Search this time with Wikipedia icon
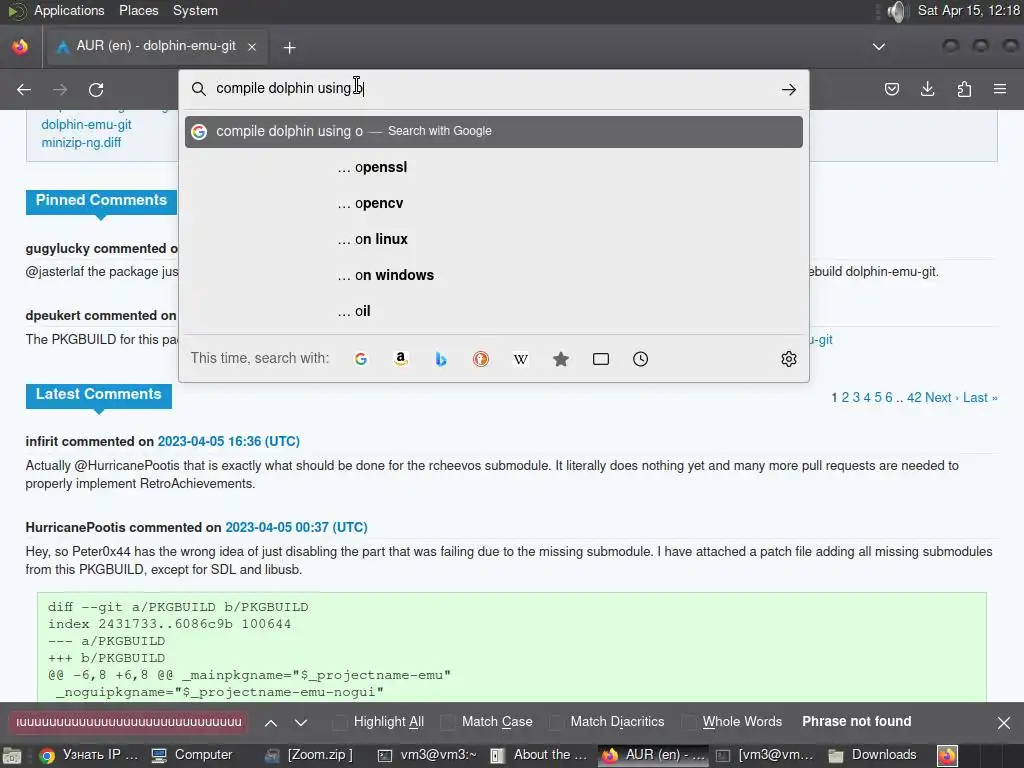The image size is (1024, 768). point(520,359)
